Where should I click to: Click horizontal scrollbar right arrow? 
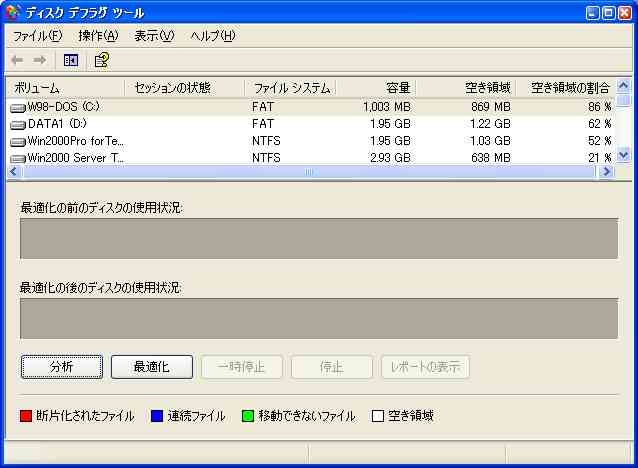(606, 171)
